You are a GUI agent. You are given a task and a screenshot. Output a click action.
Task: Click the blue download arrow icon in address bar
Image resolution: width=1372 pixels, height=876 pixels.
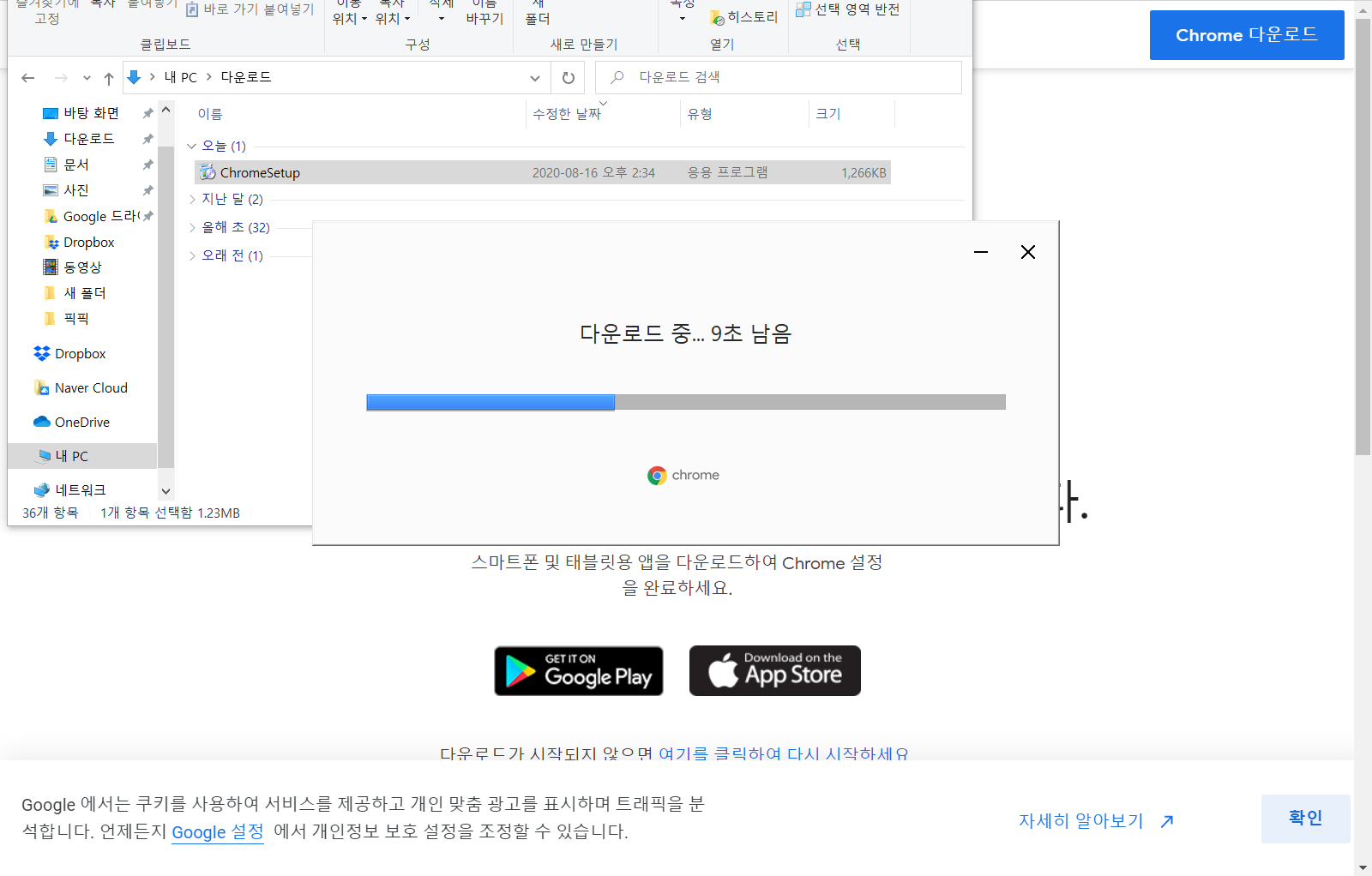[134, 77]
